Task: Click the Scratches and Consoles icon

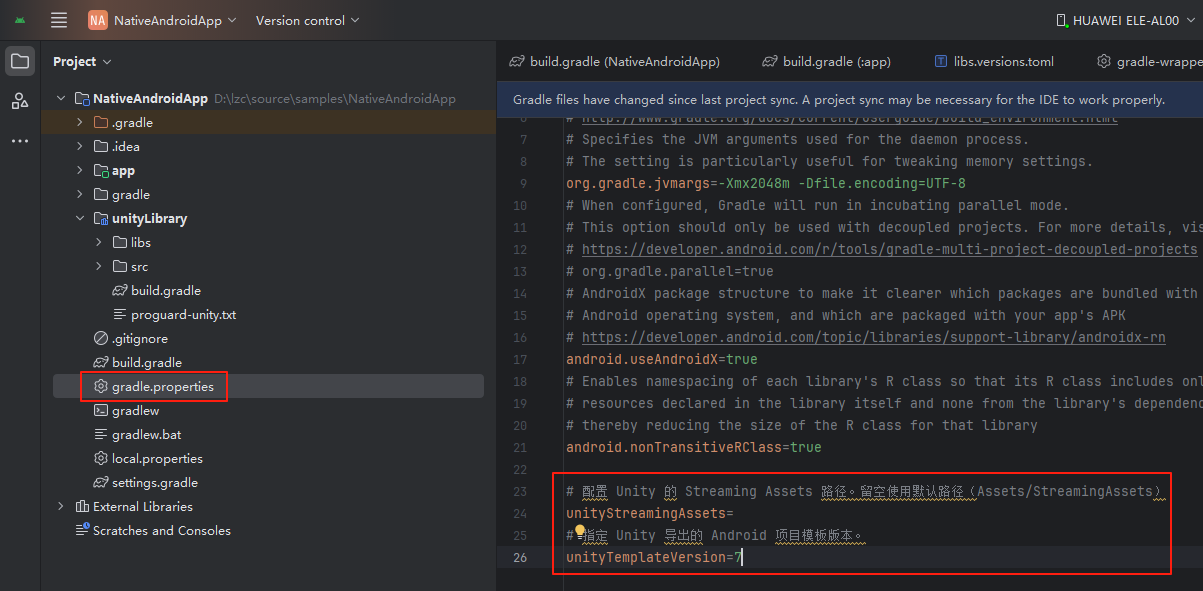Action: tap(82, 531)
